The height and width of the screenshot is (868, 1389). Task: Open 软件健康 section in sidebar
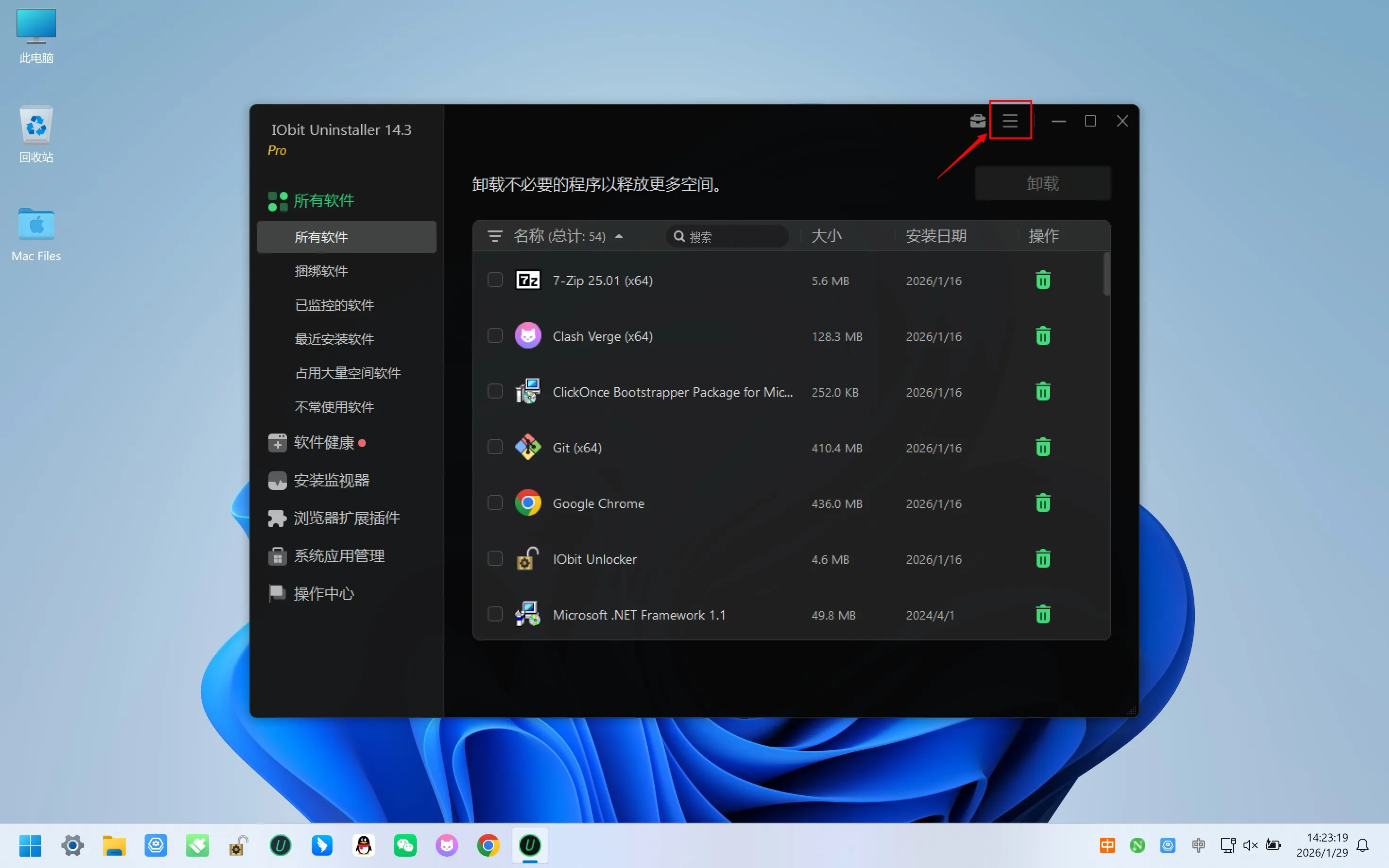coord(324,443)
